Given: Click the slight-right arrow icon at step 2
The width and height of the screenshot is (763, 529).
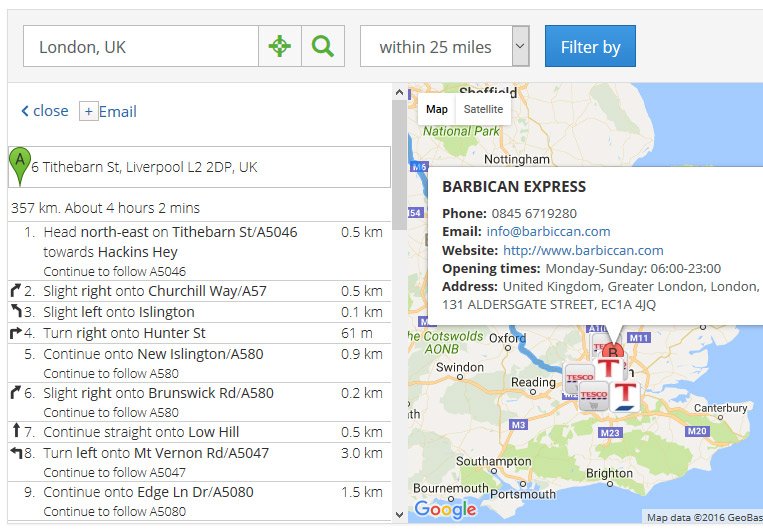Looking at the screenshot, I should pyautogui.click(x=16, y=291).
